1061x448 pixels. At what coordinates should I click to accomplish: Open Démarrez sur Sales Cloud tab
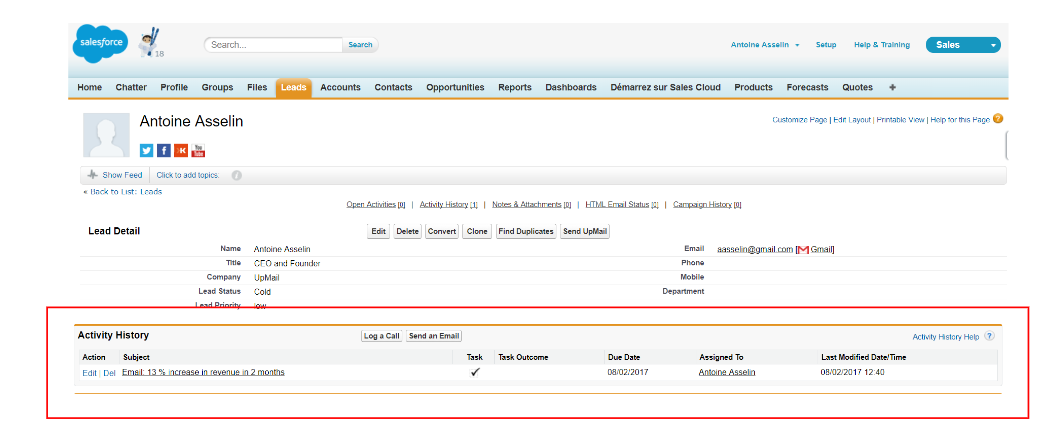665,87
